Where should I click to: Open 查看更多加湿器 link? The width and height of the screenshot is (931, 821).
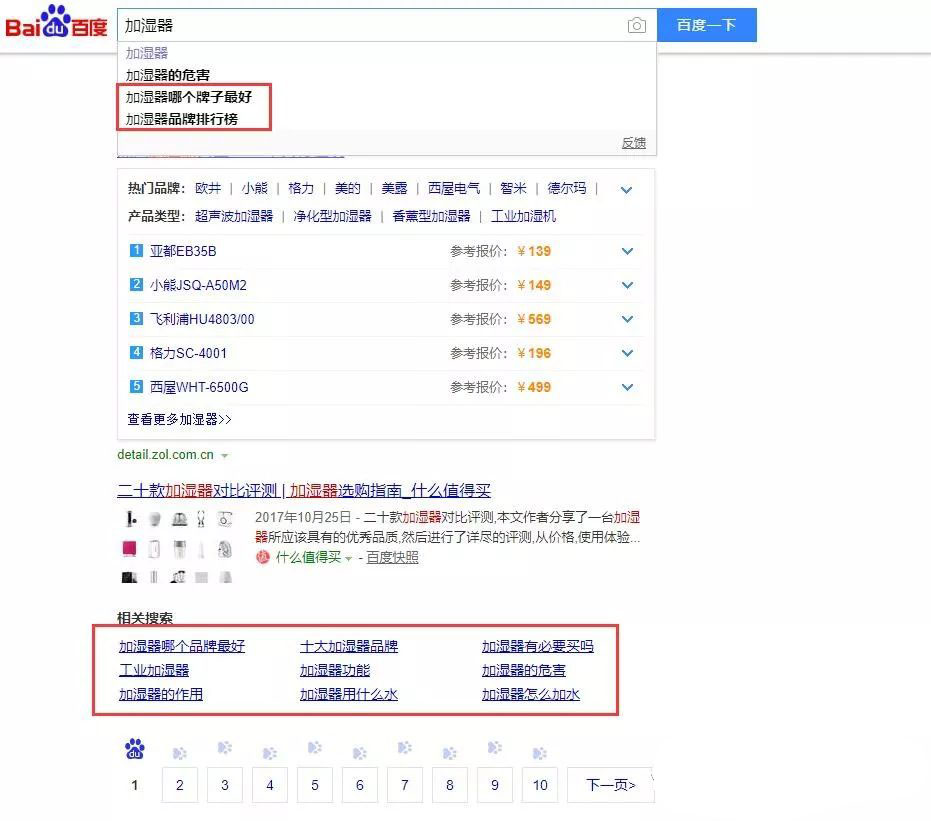pos(180,419)
